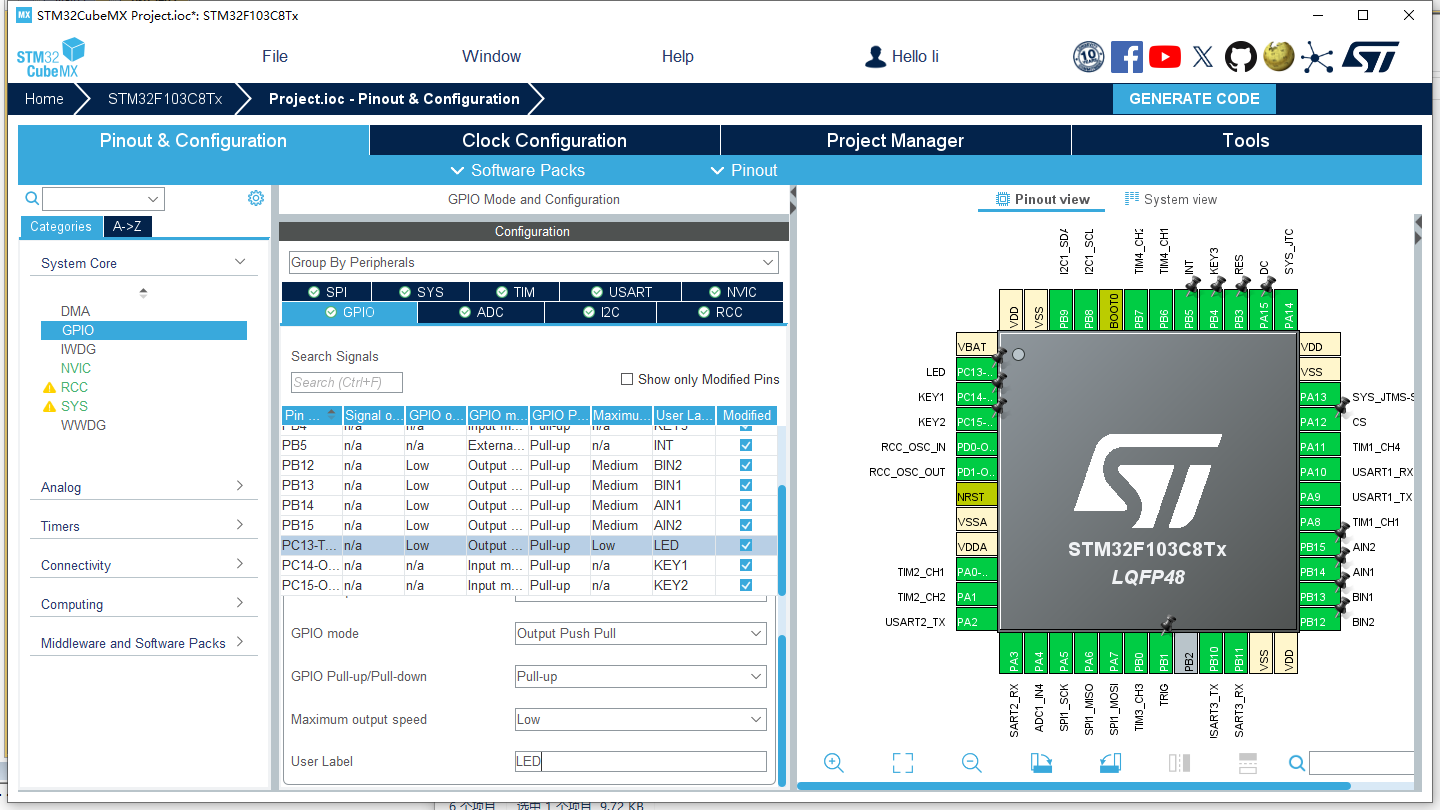Open the Maximum output speed dropdown

640,719
